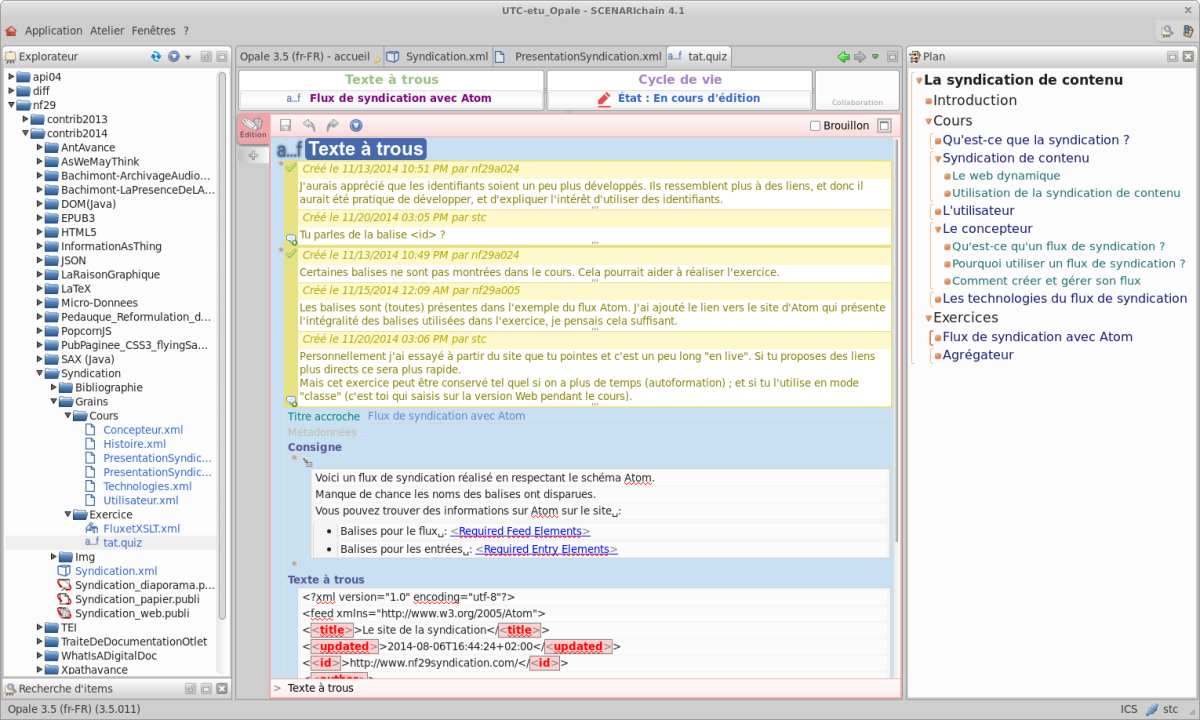Follow the Required Feed Elements link

point(520,531)
